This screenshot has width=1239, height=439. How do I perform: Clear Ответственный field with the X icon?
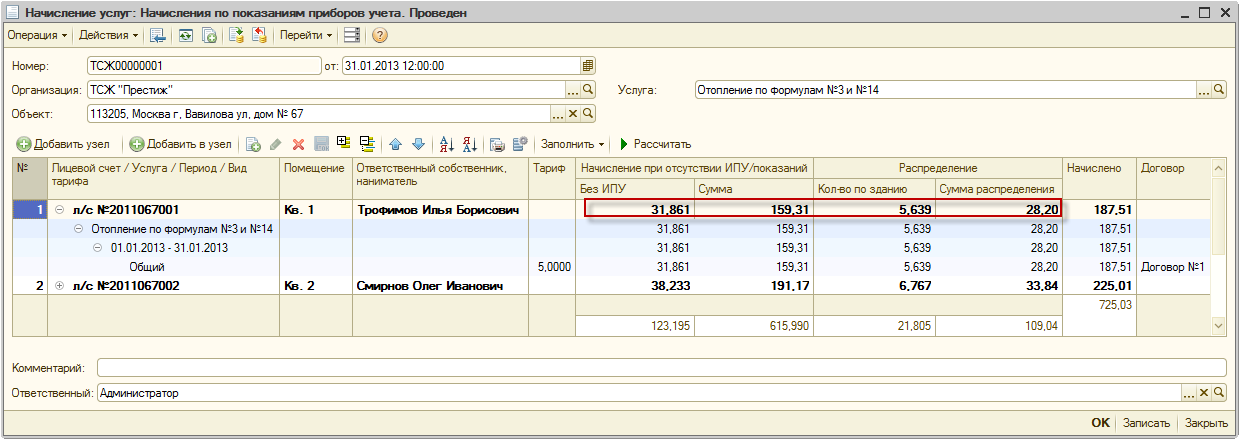tap(1205, 393)
